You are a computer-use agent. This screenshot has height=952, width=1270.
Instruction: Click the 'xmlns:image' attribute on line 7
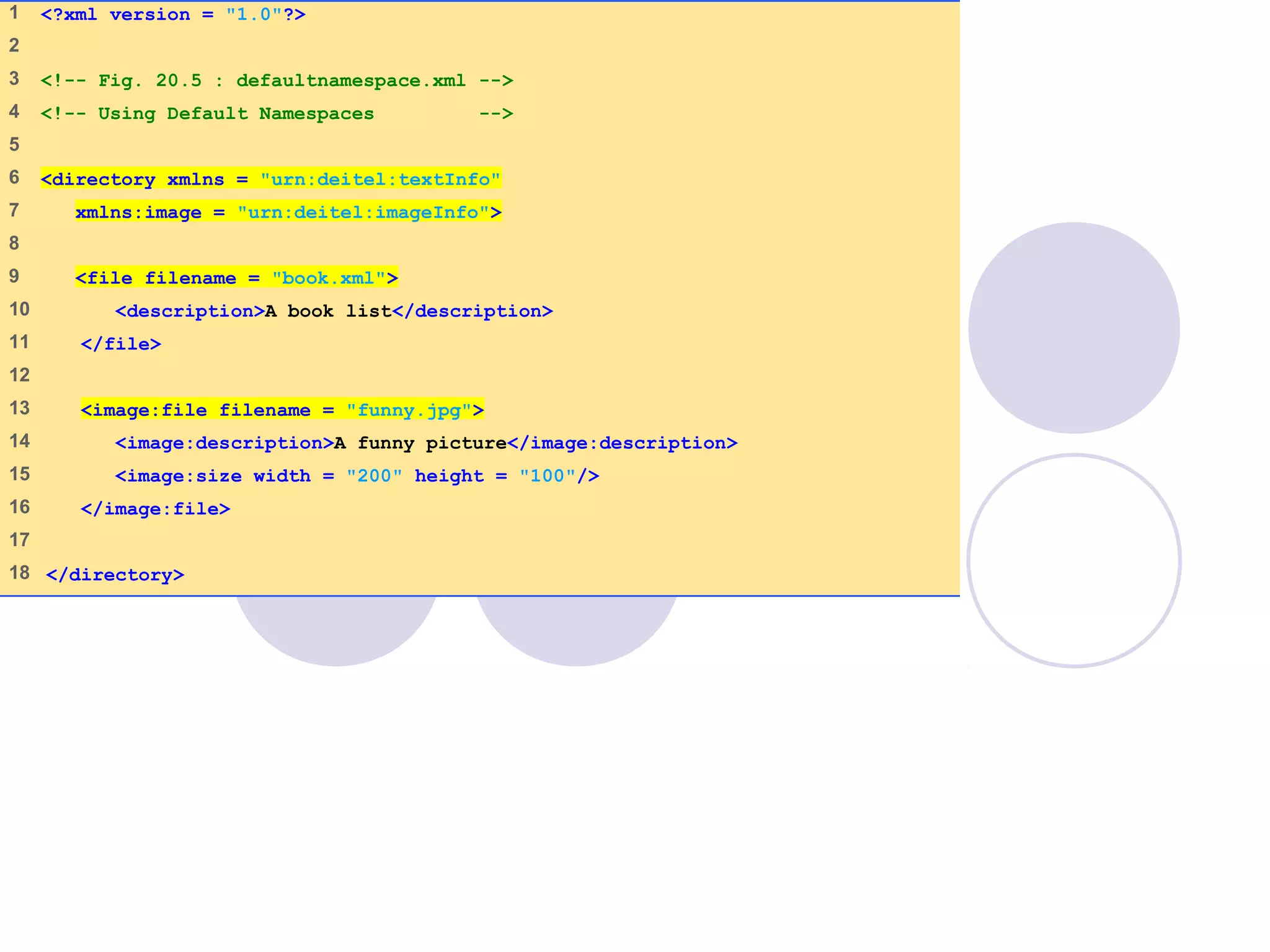click(138, 213)
